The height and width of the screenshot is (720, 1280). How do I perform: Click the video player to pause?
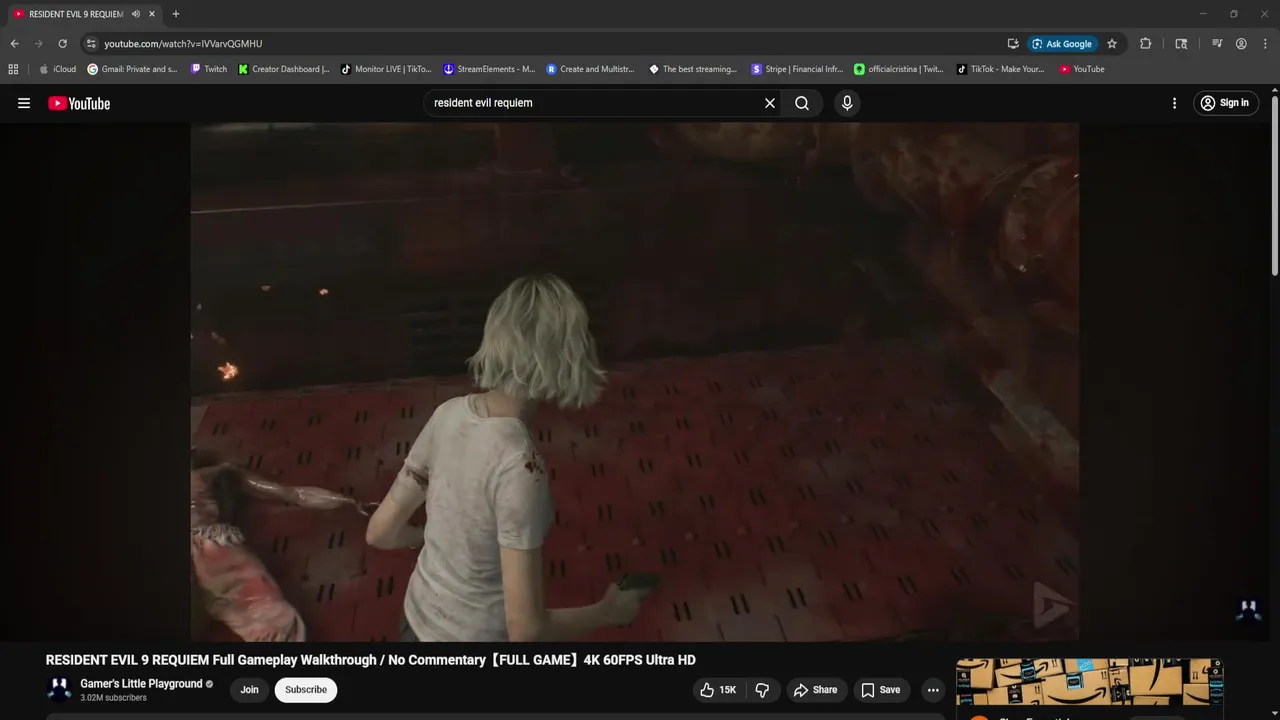click(634, 381)
